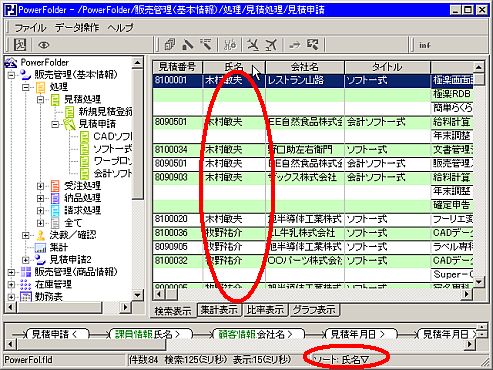The image size is (493, 370).
Task: Click the grid icon of 販売管理(商品情報)
Action: [26, 272]
